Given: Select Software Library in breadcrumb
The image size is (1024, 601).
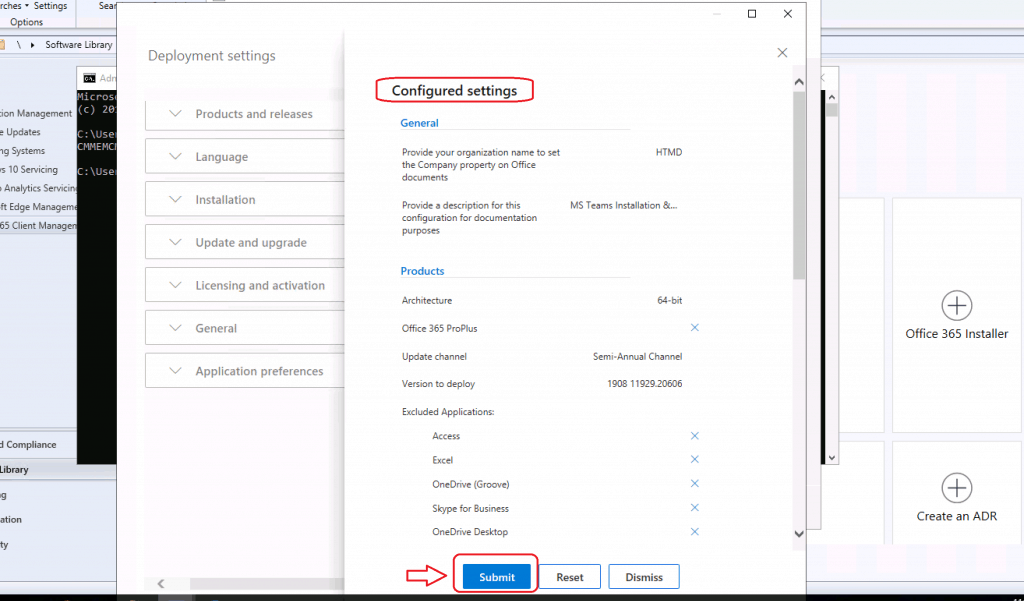Looking at the screenshot, I should point(78,44).
